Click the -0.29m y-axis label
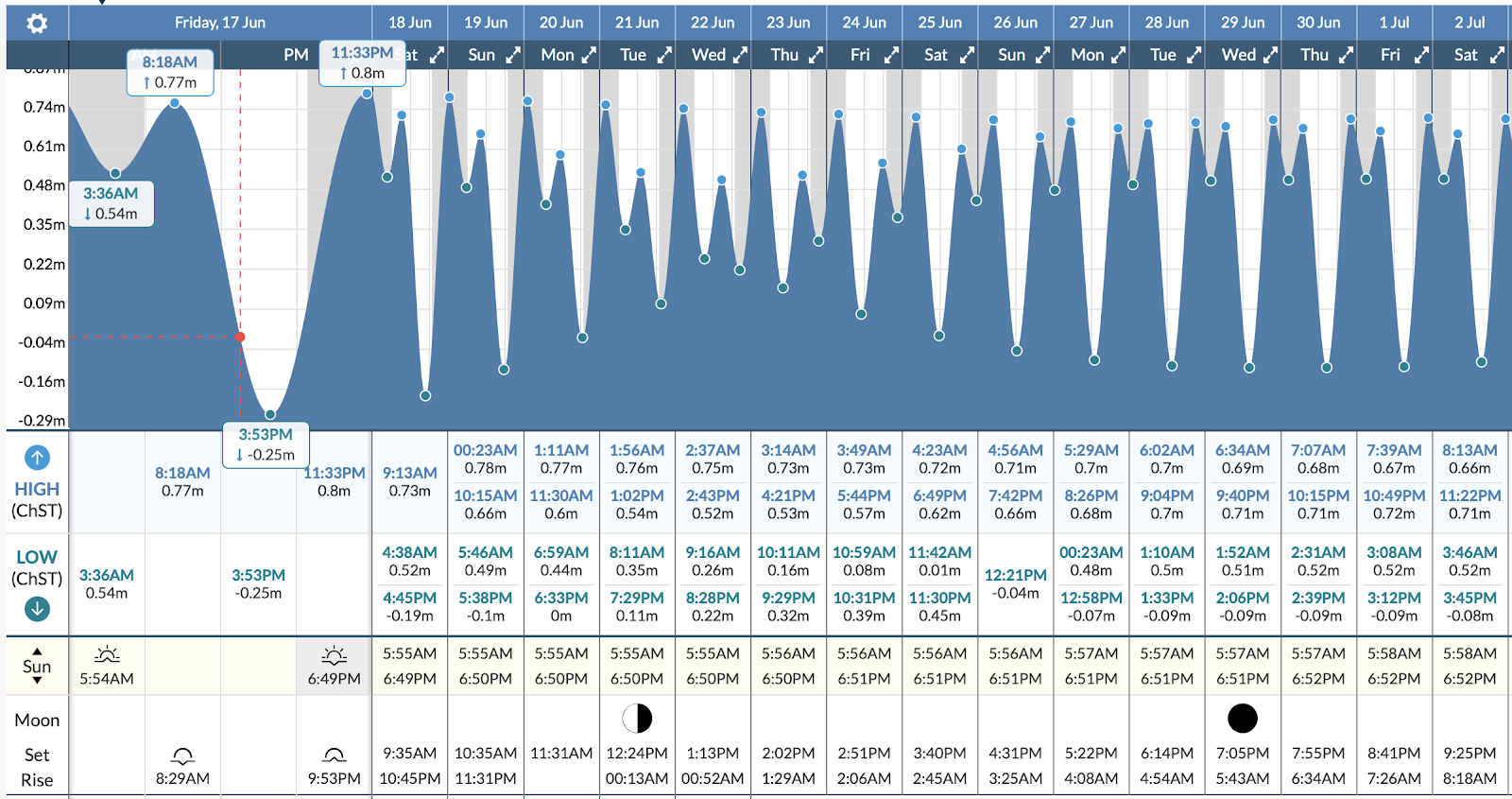The image size is (1512, 799). point(42,421)
